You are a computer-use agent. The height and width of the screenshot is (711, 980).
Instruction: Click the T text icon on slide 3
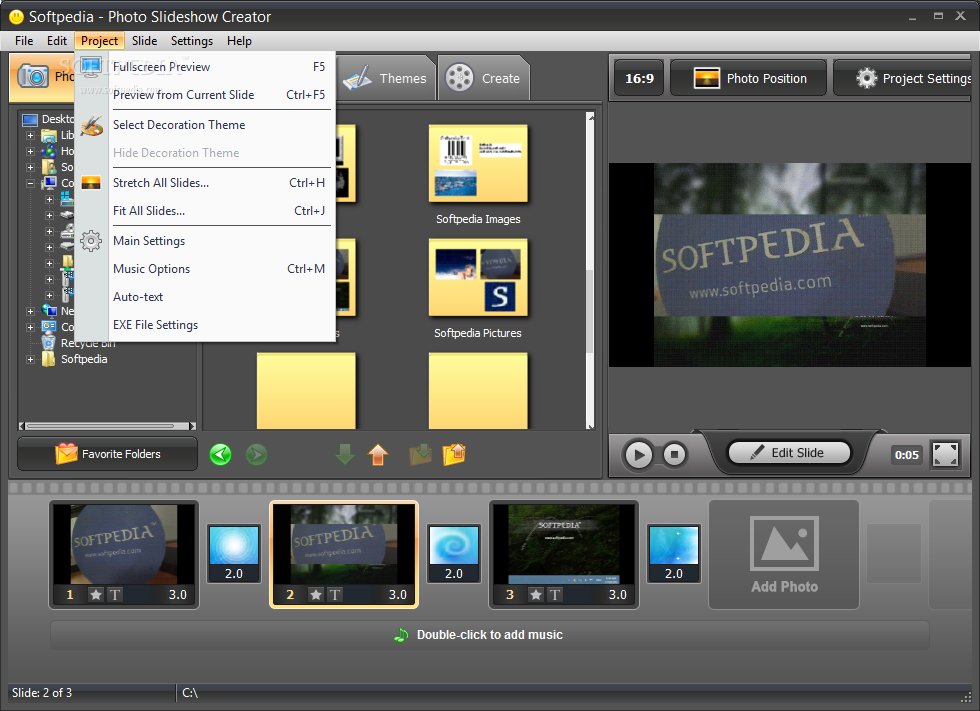click(554, 595)
